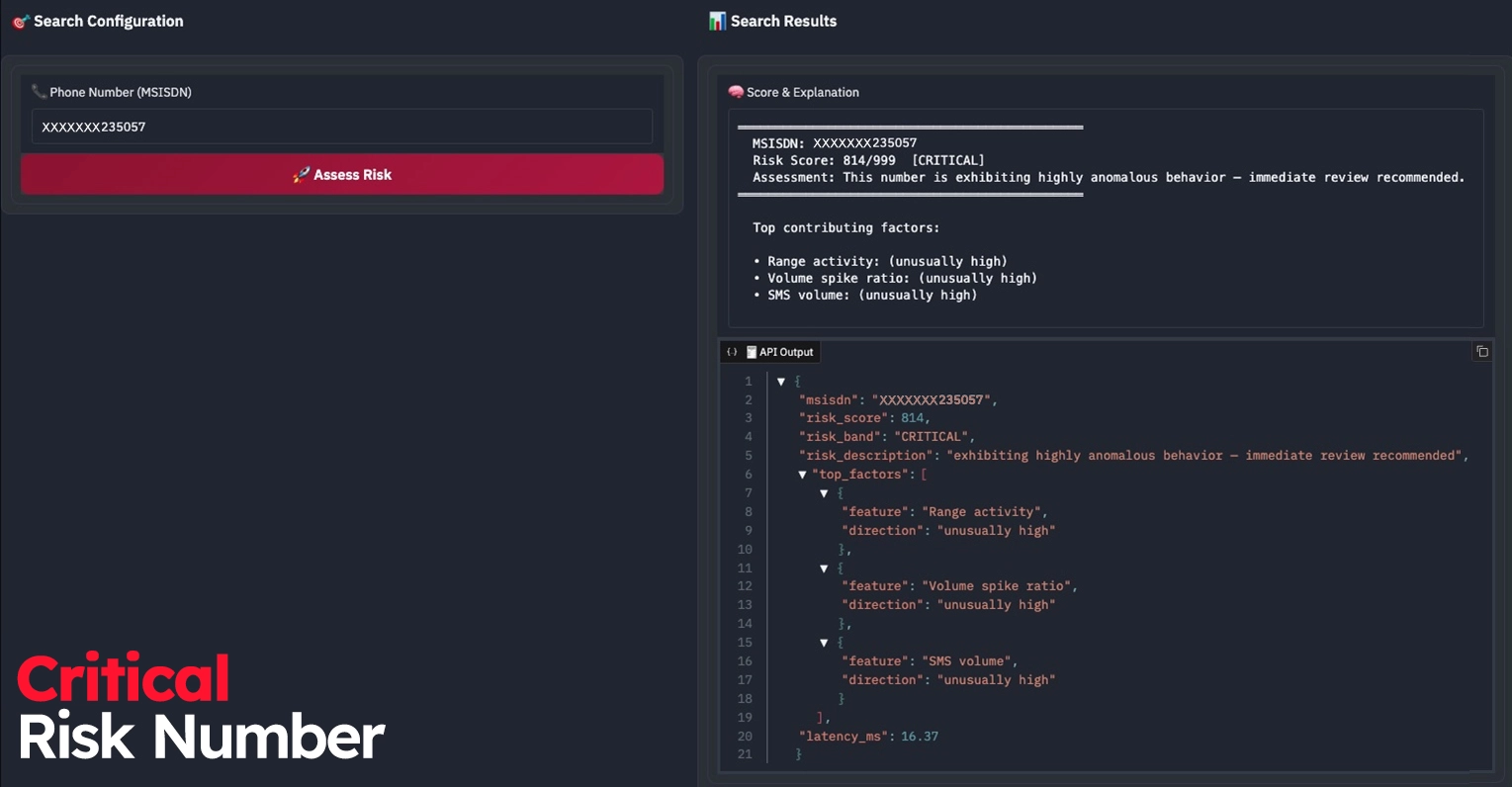
Task: Click the 'MSISDN: XXXXXXX235057' text line
Action: (835, 143)
